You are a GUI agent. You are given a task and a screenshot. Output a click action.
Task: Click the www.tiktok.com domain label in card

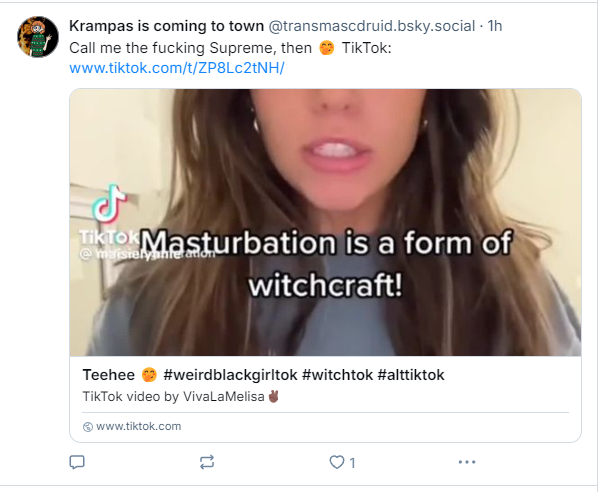138,426
